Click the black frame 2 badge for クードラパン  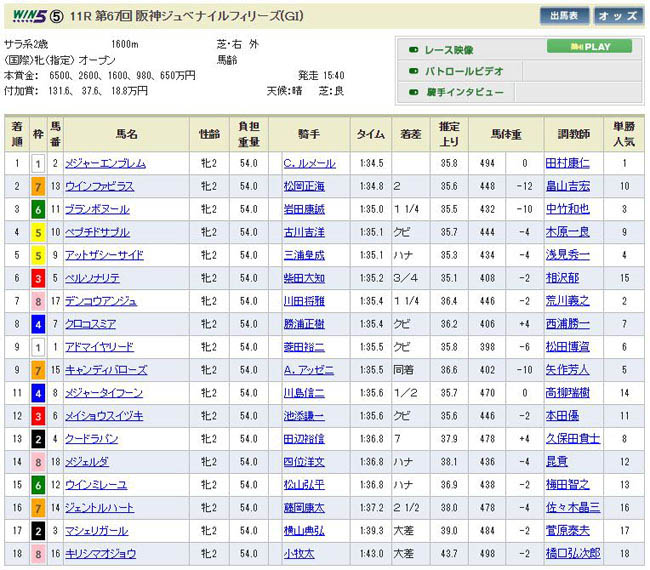(37, 438)
